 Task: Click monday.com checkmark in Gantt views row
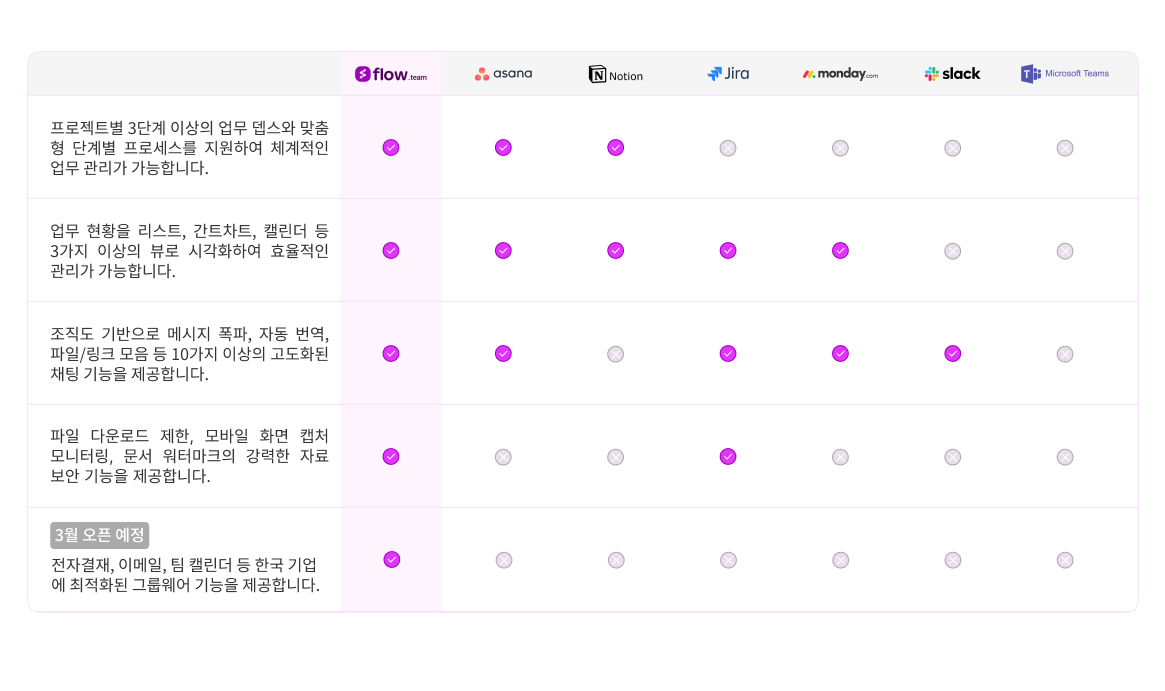(840, 250)
